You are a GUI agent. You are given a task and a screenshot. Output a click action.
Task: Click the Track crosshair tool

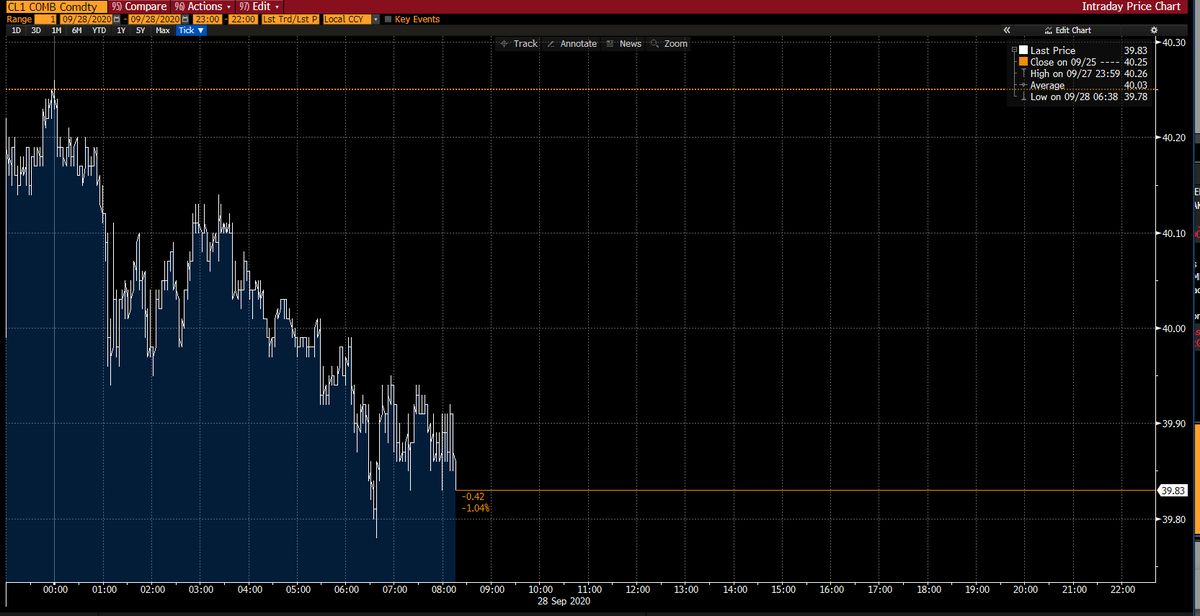519,44
